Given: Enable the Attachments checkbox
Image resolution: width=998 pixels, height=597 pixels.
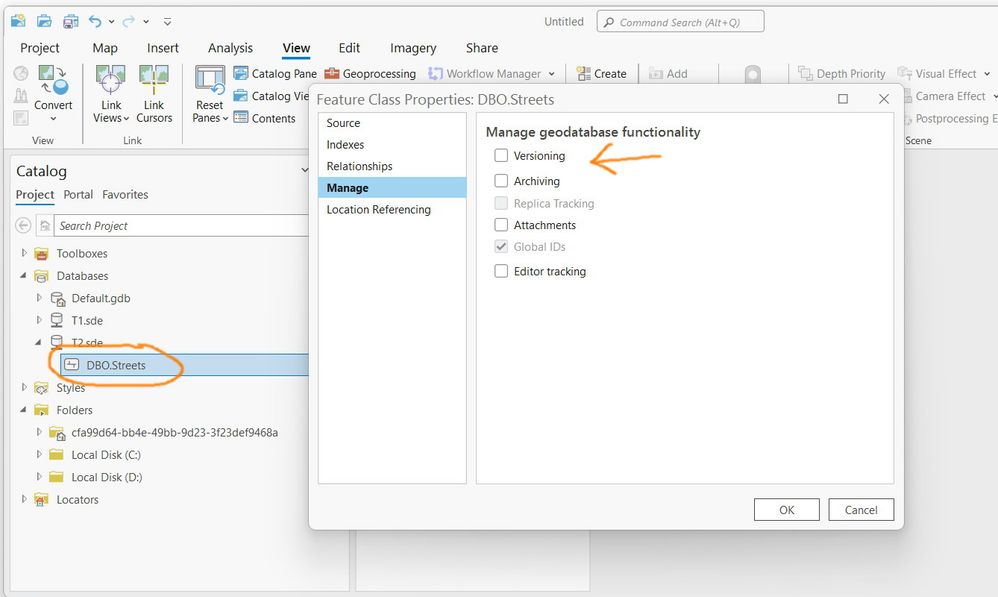Looking at the screenshot, I should coord(502,225).
